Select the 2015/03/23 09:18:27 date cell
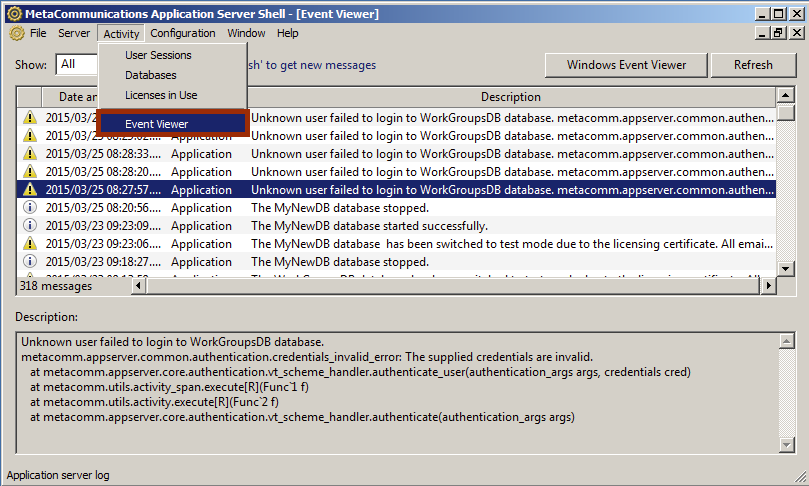809x486 pixels. coord(103,262)
